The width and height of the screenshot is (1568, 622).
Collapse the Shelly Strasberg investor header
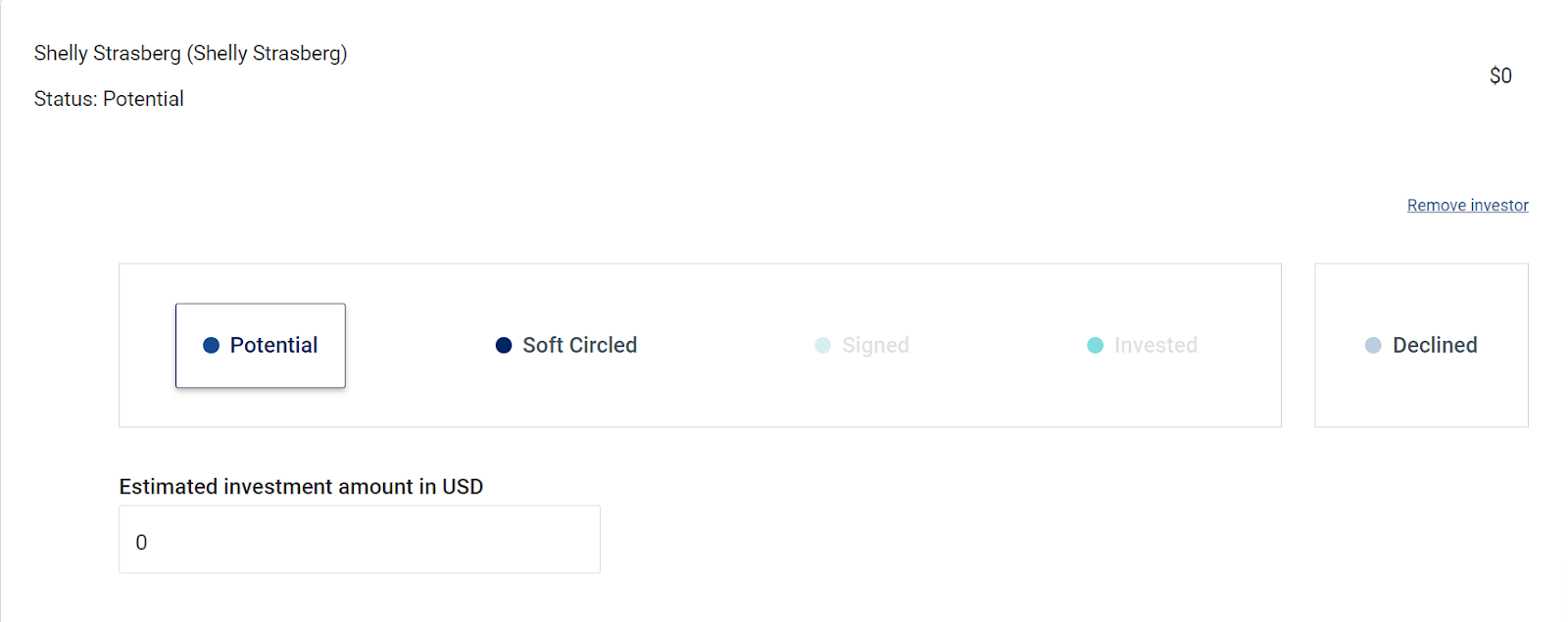pos(191,53)
